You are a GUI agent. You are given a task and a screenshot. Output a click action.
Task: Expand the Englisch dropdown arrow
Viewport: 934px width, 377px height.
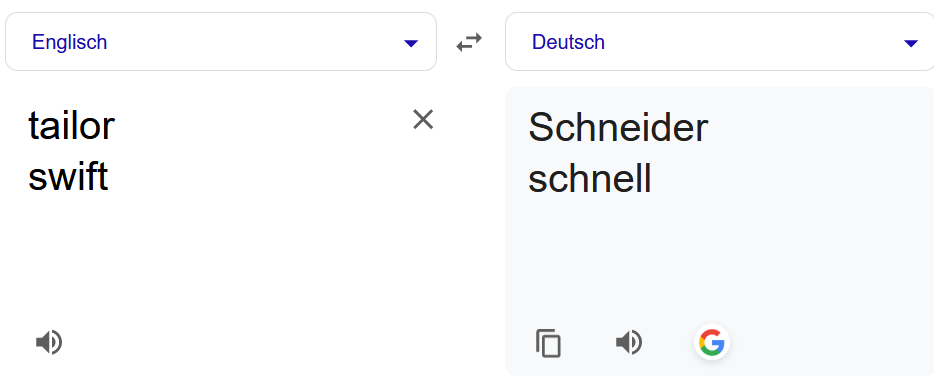[410, 43]
